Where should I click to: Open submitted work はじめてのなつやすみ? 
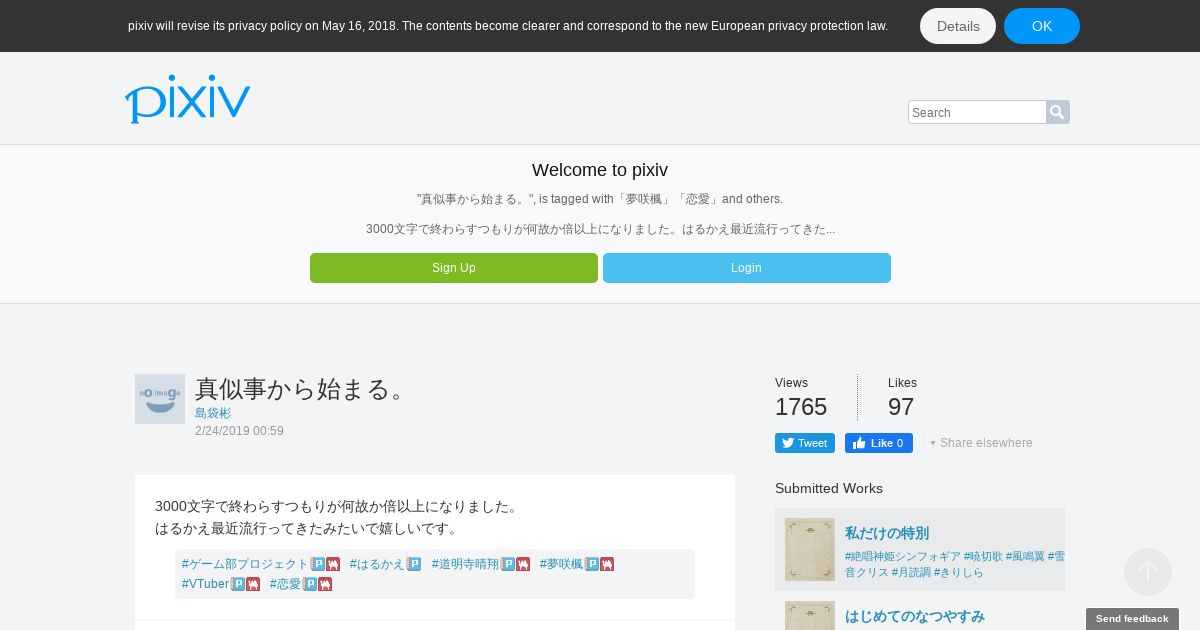tap(915, 616)
